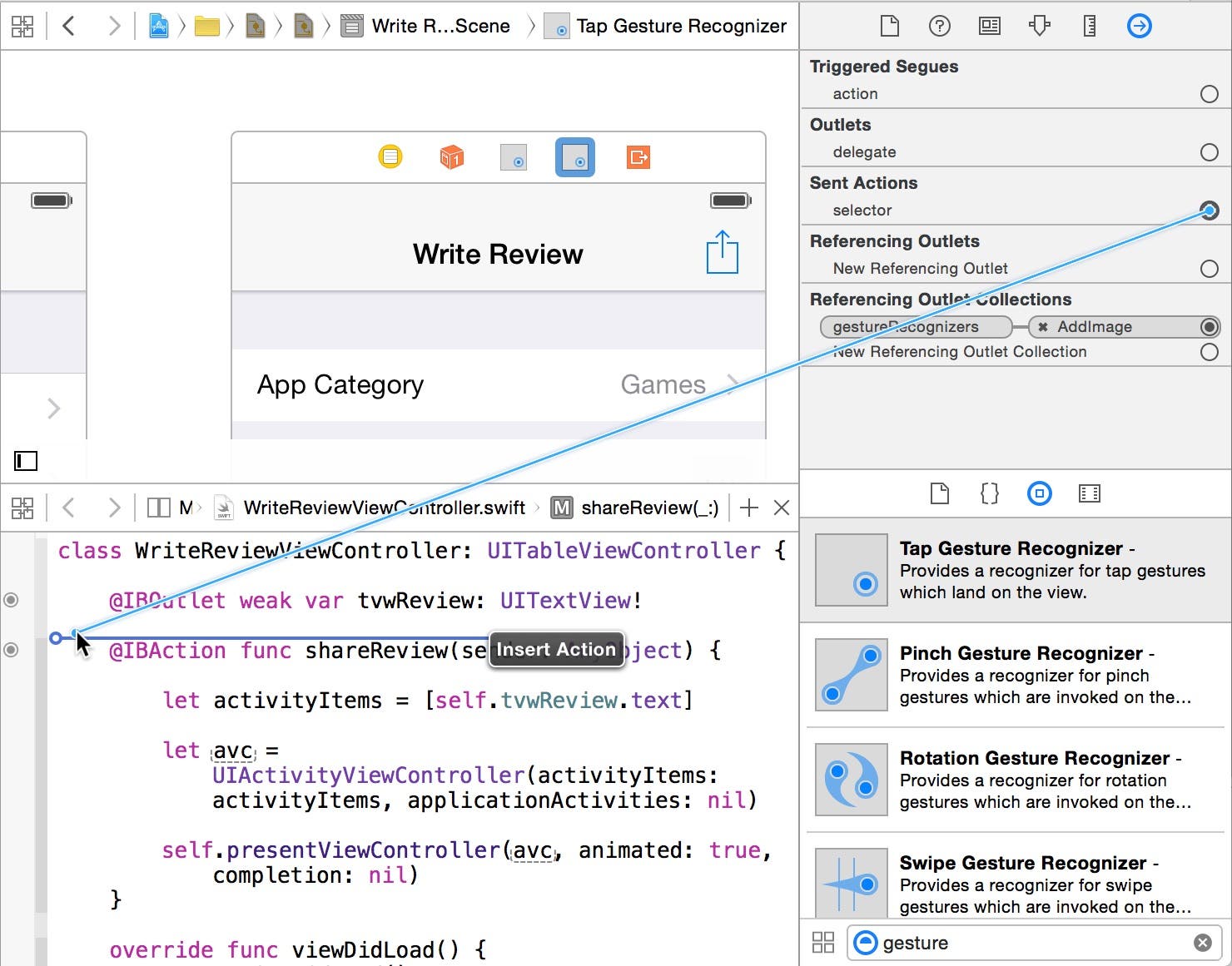
Task: Clear the gesture search filter text
Action: (1202, 943)
